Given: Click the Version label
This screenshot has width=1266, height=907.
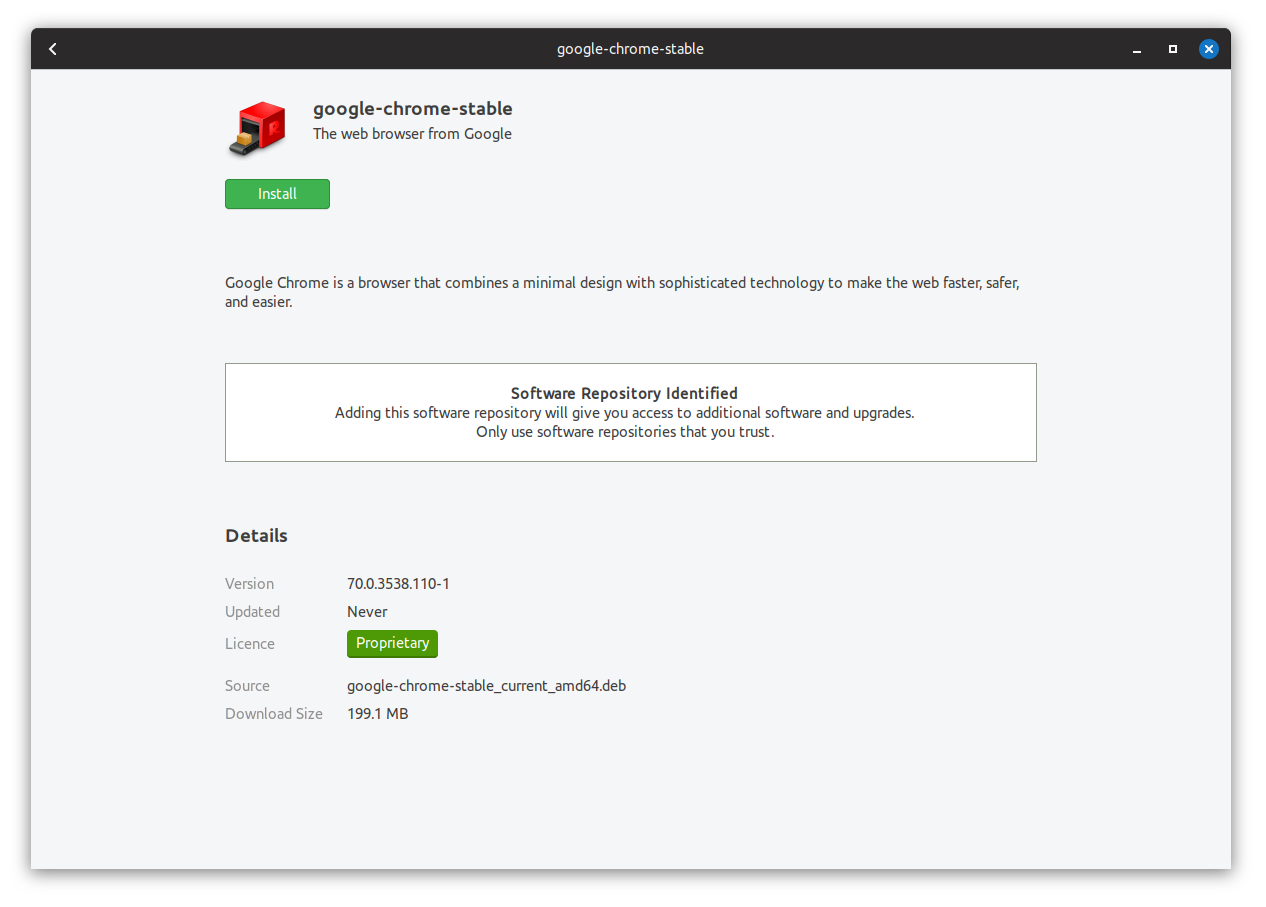Looking at the screenshot, I should pyautogui.click(x=249, y=584).
